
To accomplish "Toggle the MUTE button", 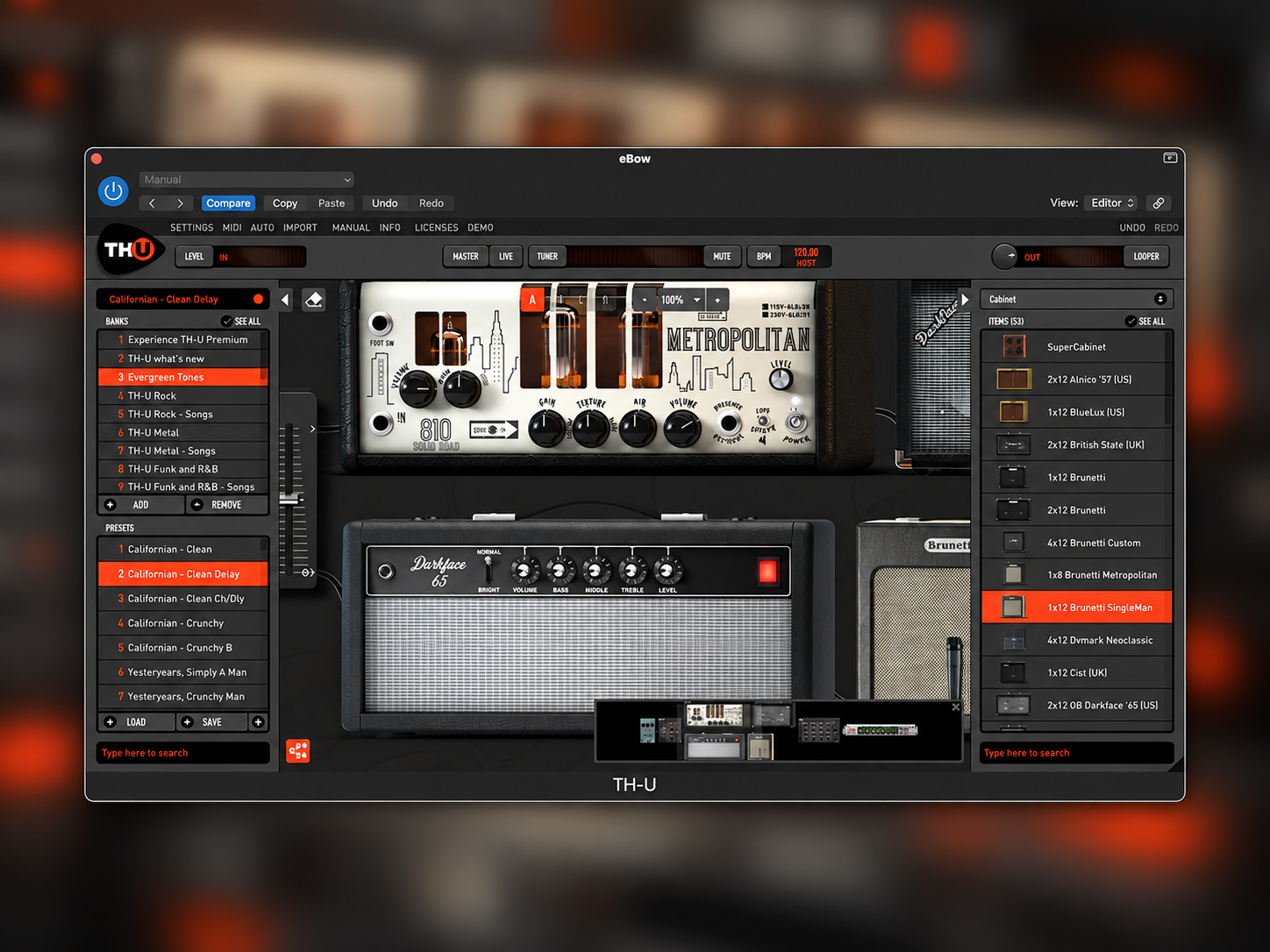I will click(722, 257).
